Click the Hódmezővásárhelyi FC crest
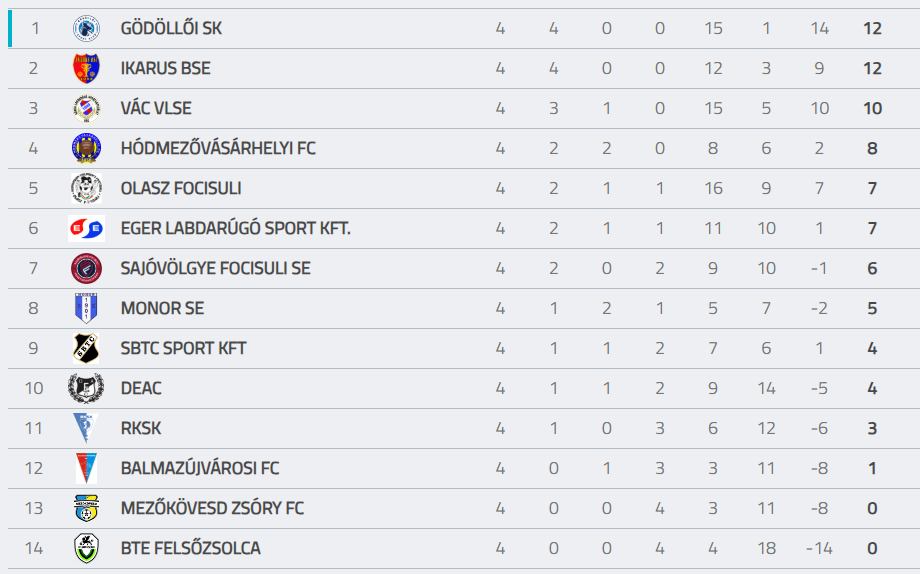 click(86, 148)
